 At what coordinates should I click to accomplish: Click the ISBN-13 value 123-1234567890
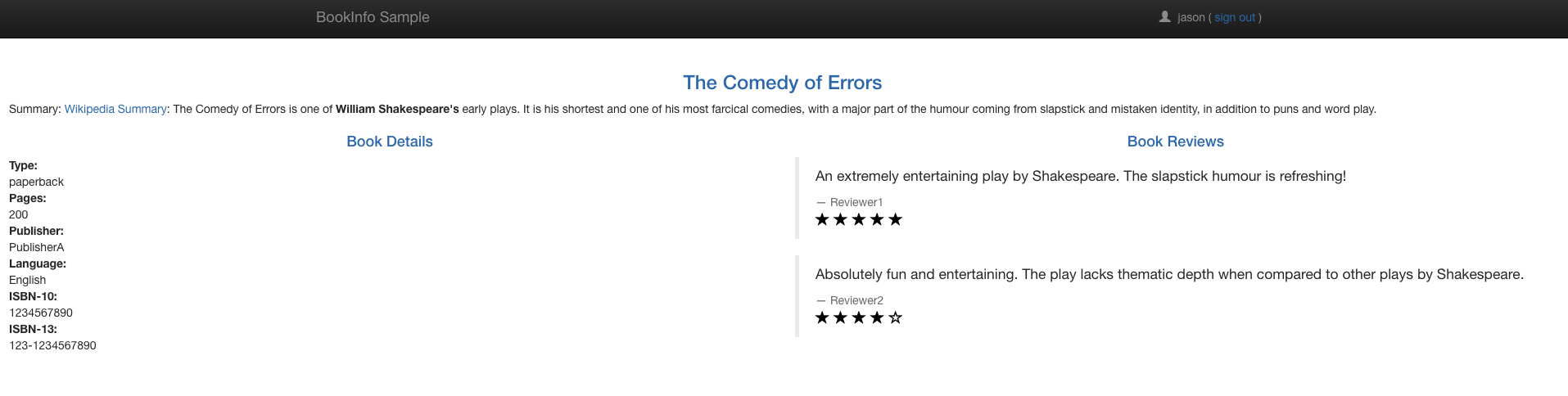click(x=52, y=345)
